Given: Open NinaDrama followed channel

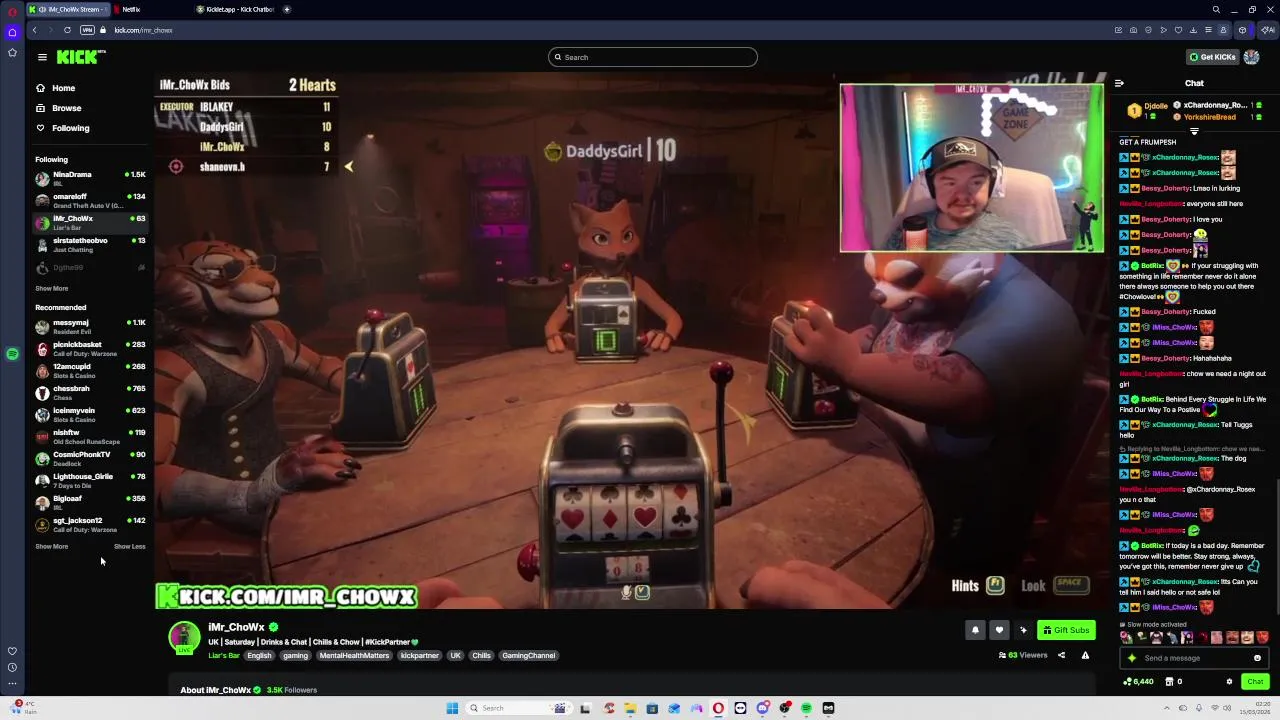Looking at the screenshot, I should (x=90, y=178).
